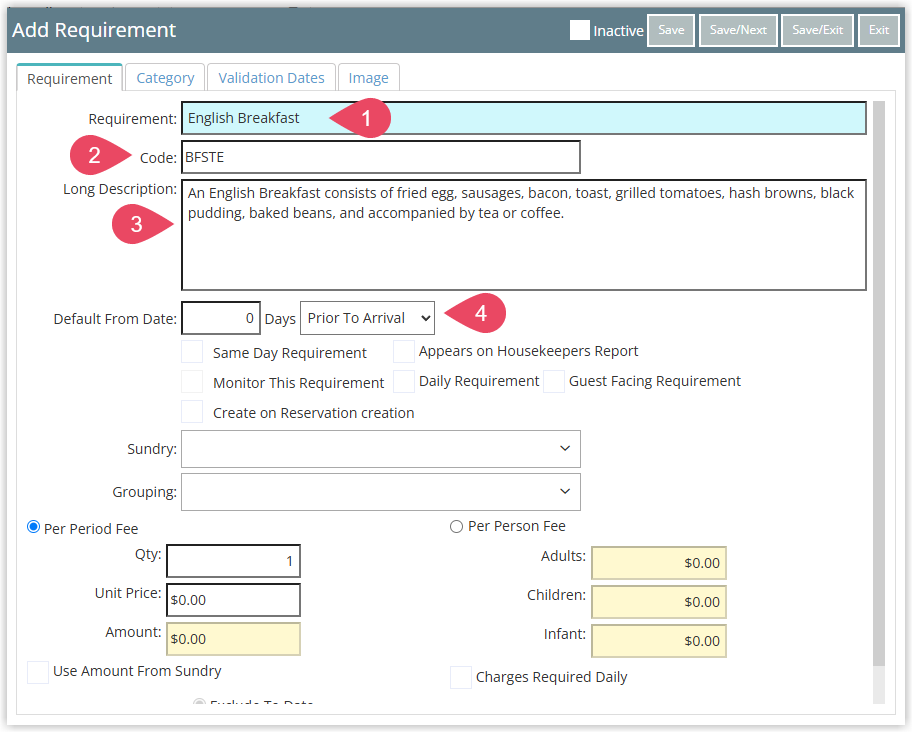Click the Save button
Screen dimensions: 913x733
point(671,30)
